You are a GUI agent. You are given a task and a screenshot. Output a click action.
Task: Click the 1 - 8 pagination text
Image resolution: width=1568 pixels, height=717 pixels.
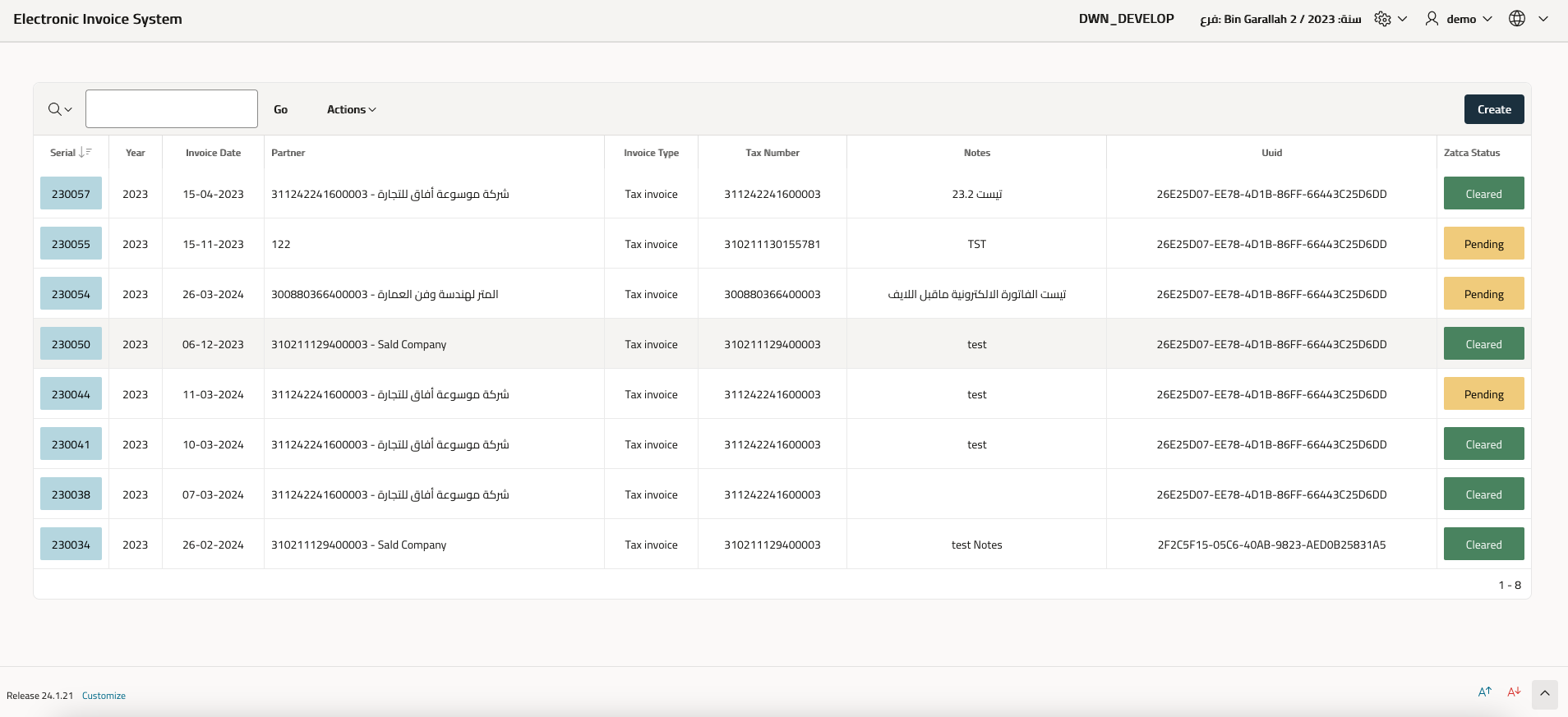(1510, 585)
